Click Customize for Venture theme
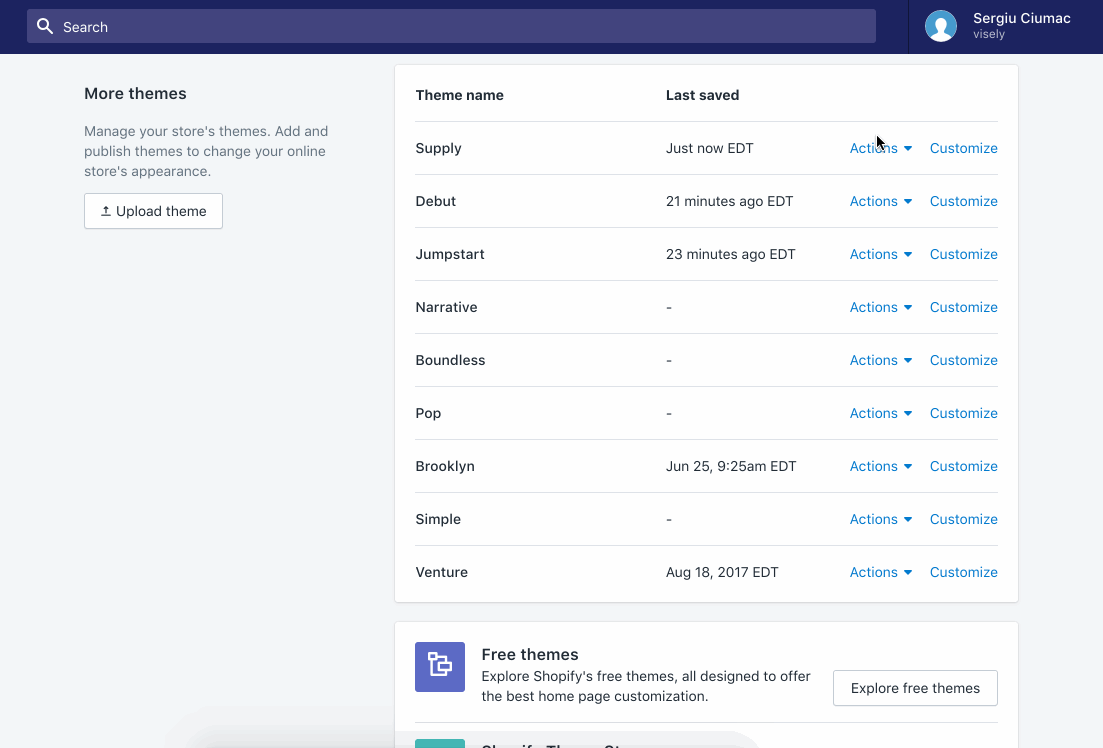Image resolution: width=1103 pixels, height=748 pixels. [963, 572]
